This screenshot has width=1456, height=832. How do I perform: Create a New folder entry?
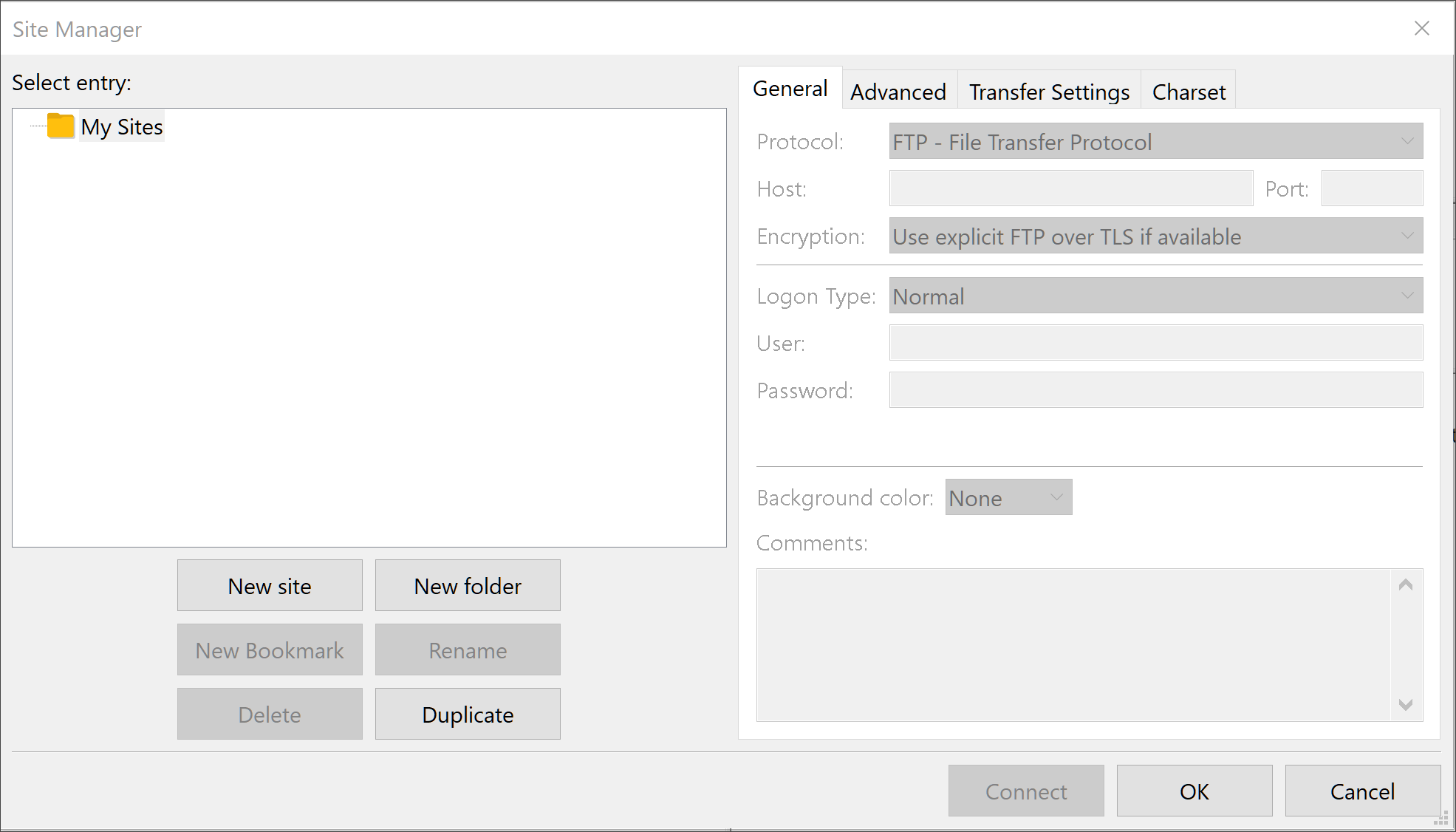[468, 585]
